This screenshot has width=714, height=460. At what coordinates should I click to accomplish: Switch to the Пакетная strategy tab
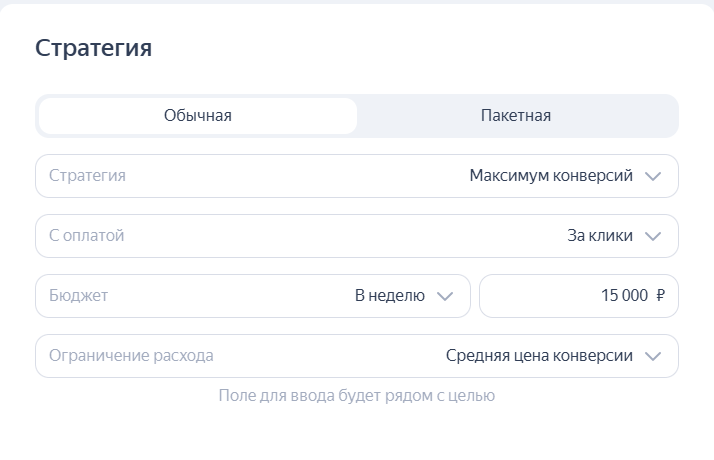click(516, 116)
